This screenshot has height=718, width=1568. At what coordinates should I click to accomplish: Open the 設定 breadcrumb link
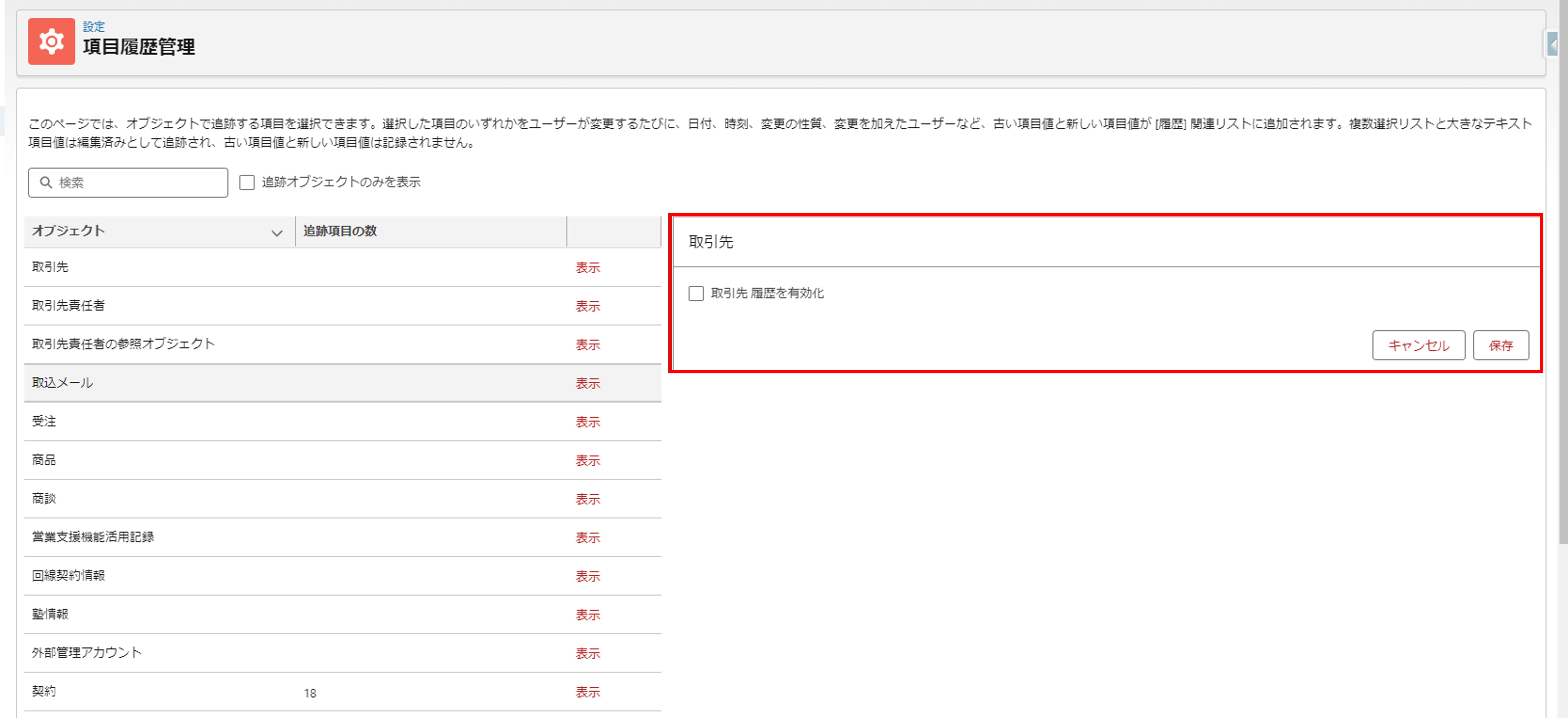pyautogui.click(x=94, y=27)
